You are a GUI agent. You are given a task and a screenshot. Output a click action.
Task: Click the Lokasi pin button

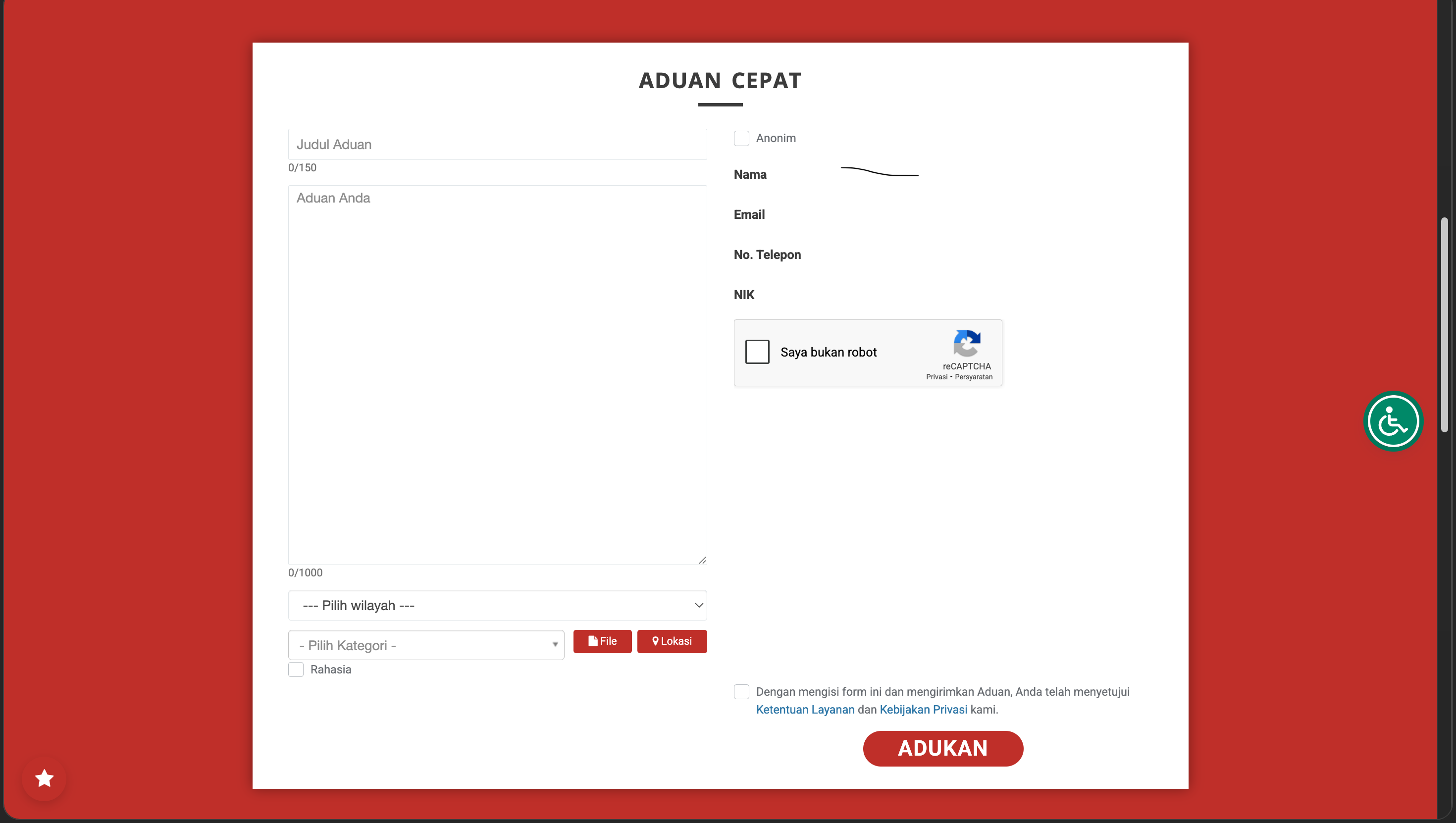[x=672, y=641]
